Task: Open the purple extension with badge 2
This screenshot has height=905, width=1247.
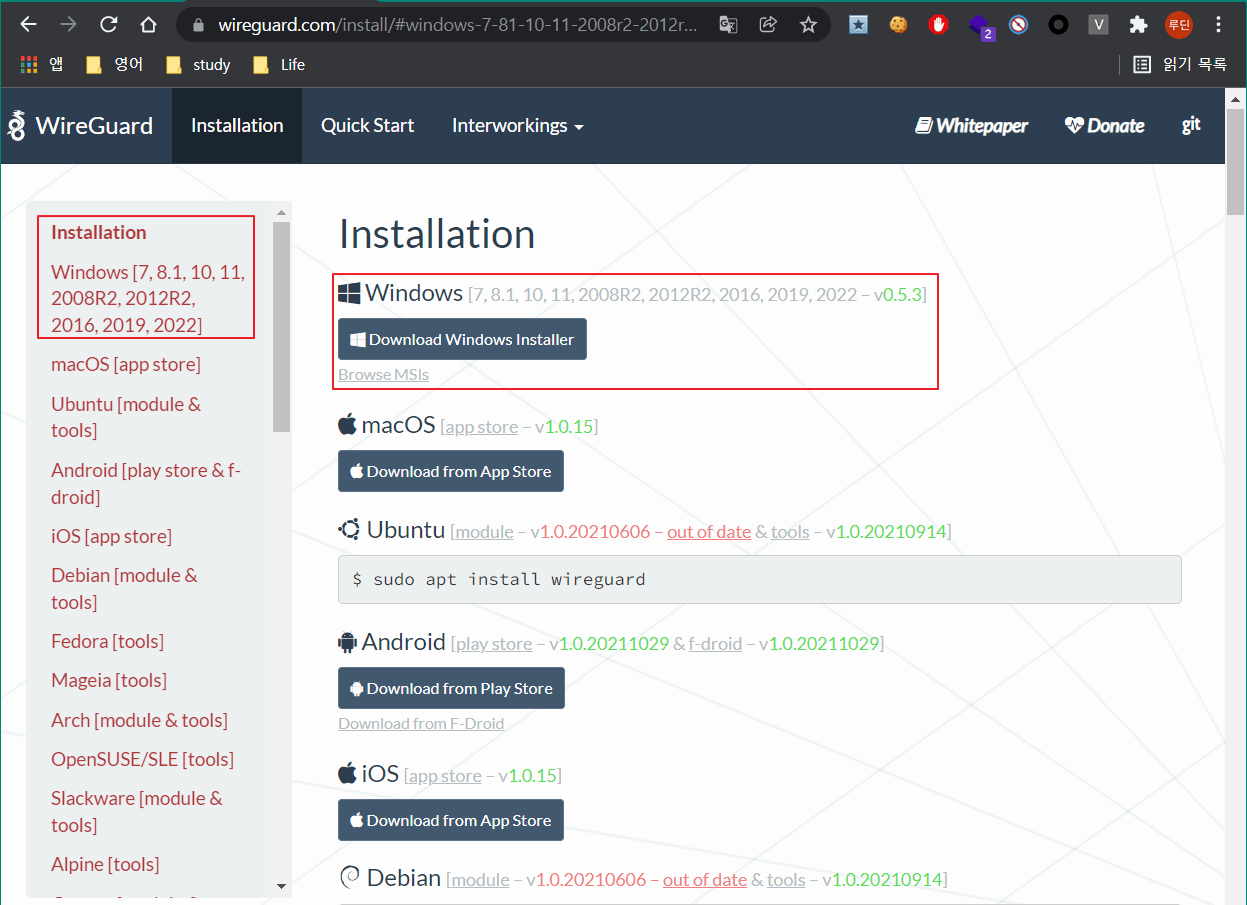Action: pyautogui.click(x=980, y=27)
